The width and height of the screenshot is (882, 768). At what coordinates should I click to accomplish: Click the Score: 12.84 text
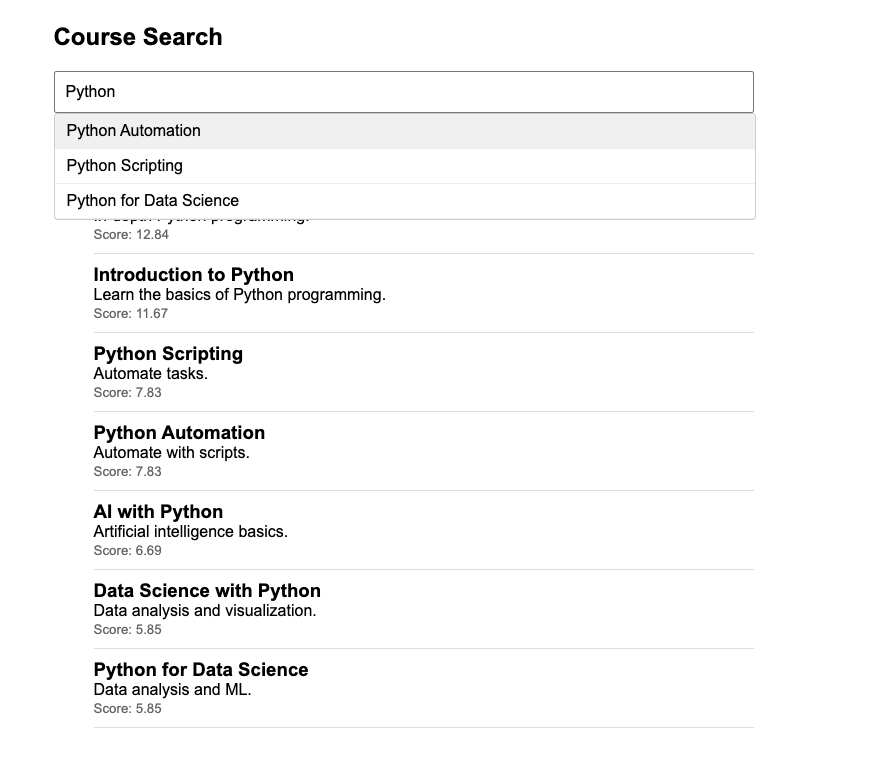(x=131, y=235)
